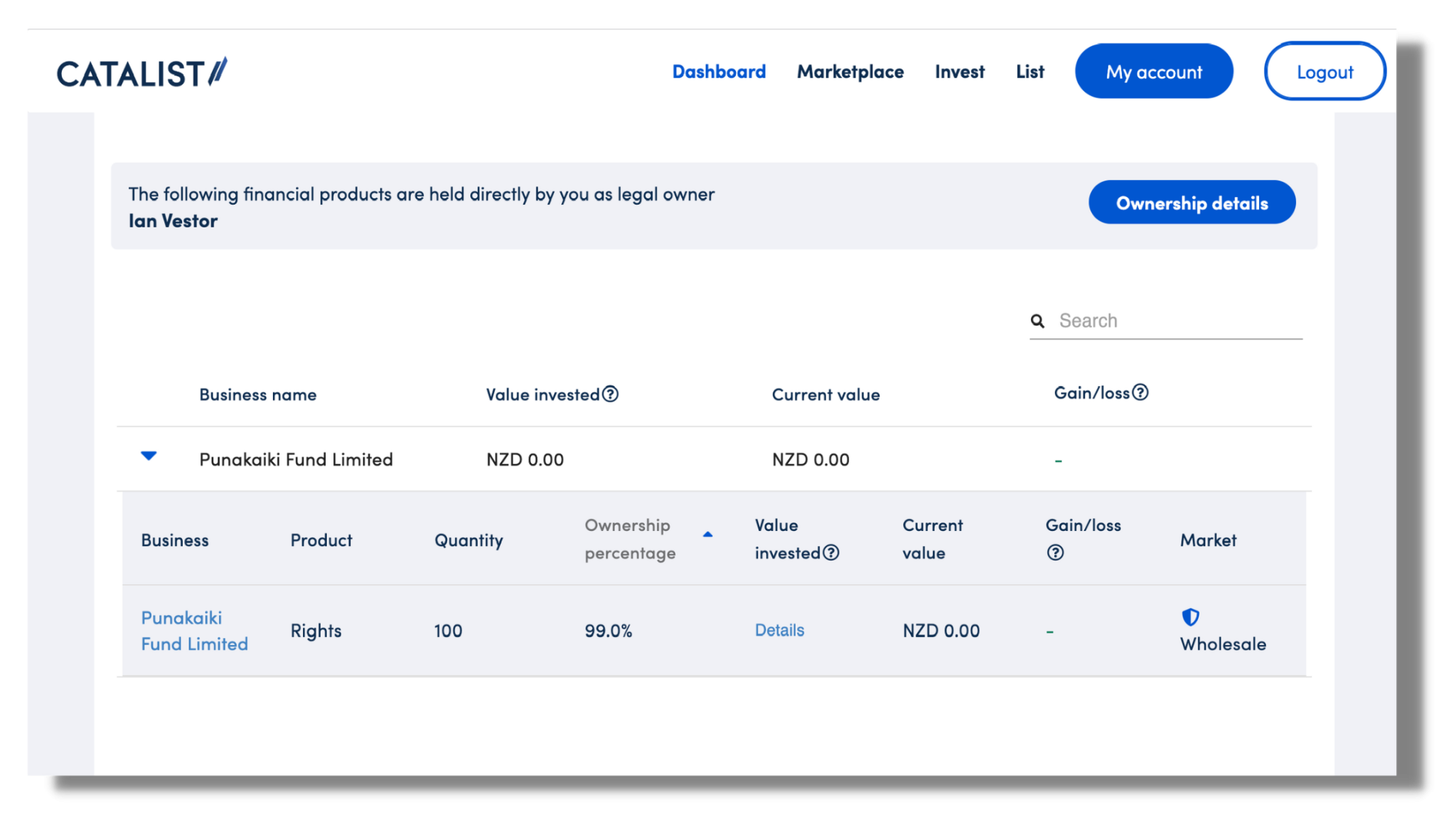
Task: Open the Gain/loss help icon in sub-table
Action: coord(1055,552)
